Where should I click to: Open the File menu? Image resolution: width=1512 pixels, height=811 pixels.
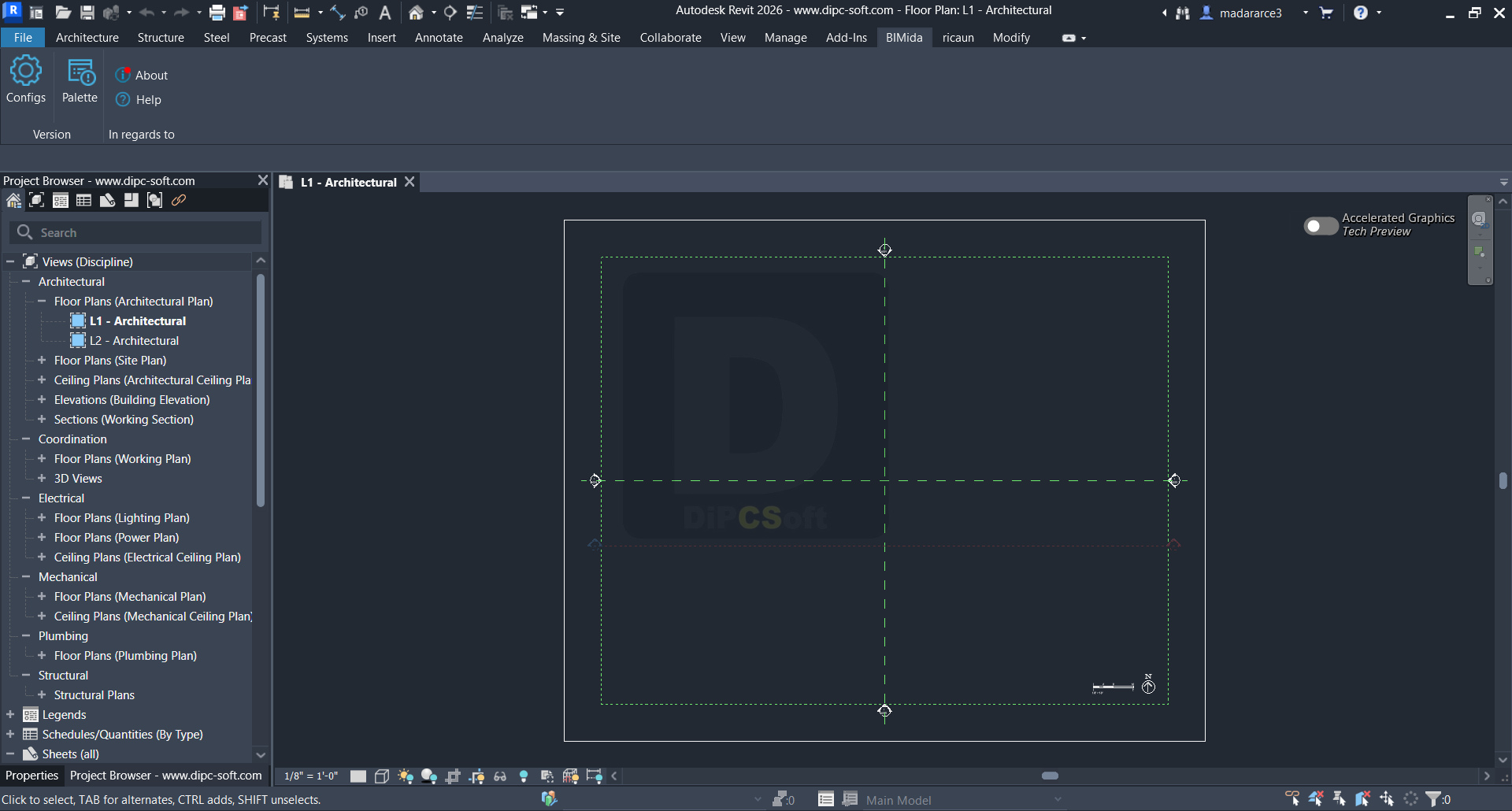23,38
